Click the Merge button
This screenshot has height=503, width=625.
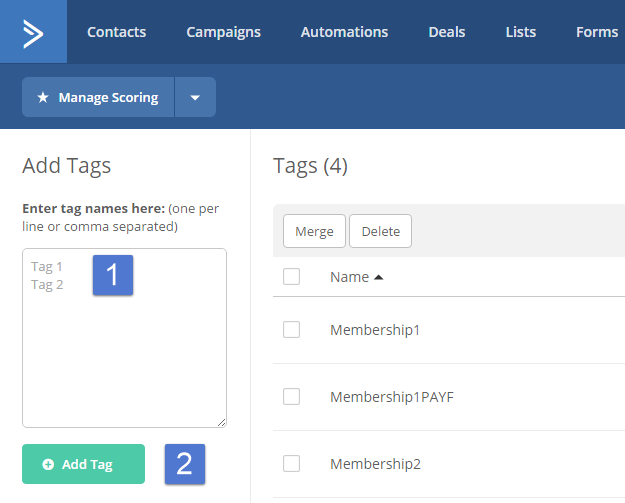314,231
